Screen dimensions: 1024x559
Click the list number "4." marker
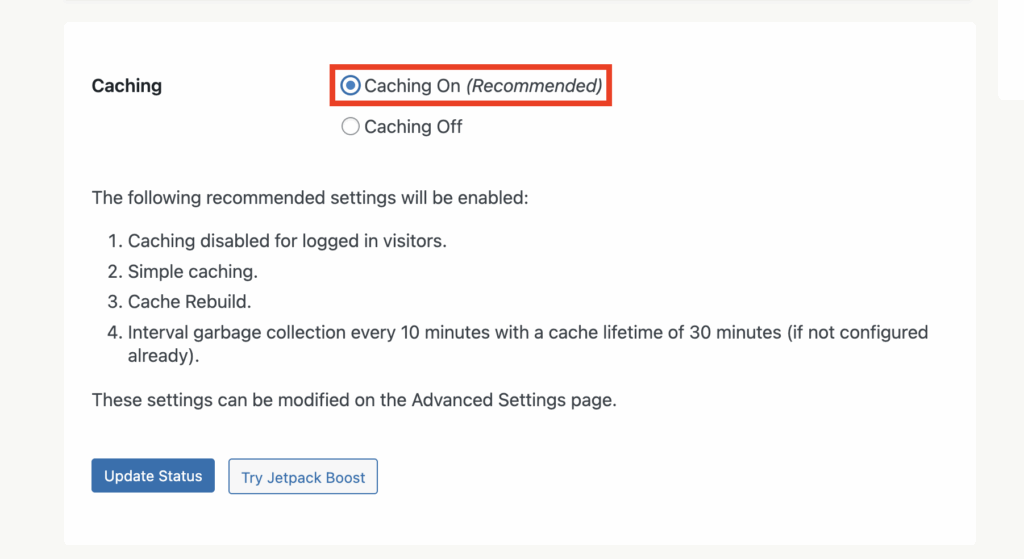click(x=114, y=332)
